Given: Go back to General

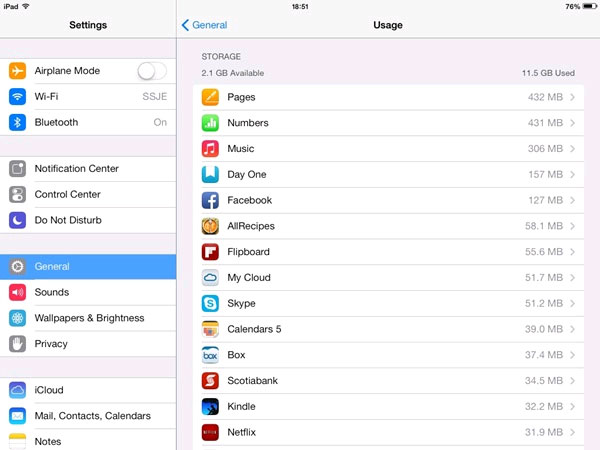Looking at the screenshot, I should tap(204, 25).
